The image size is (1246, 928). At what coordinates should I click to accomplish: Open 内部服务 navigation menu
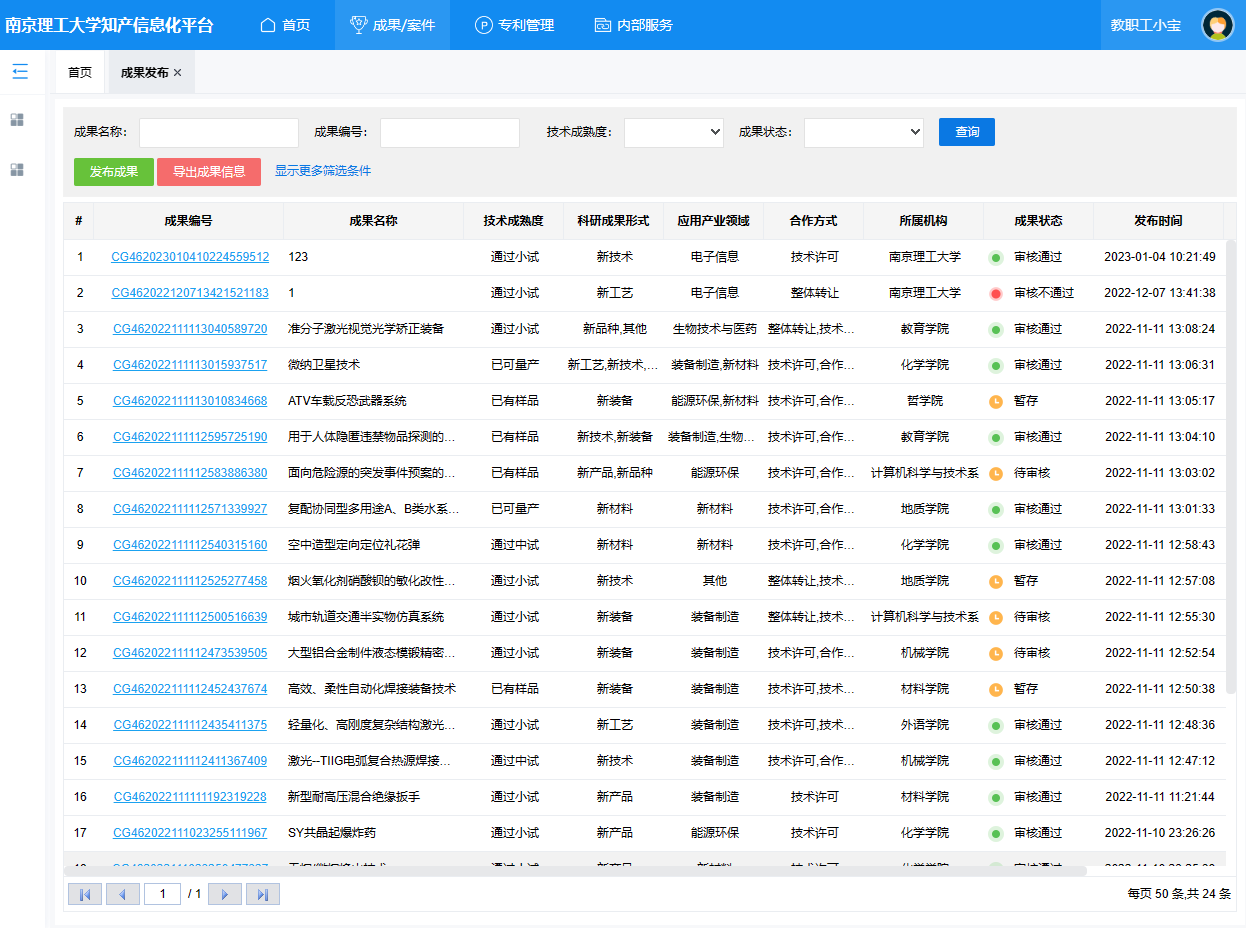pos(633,25)
